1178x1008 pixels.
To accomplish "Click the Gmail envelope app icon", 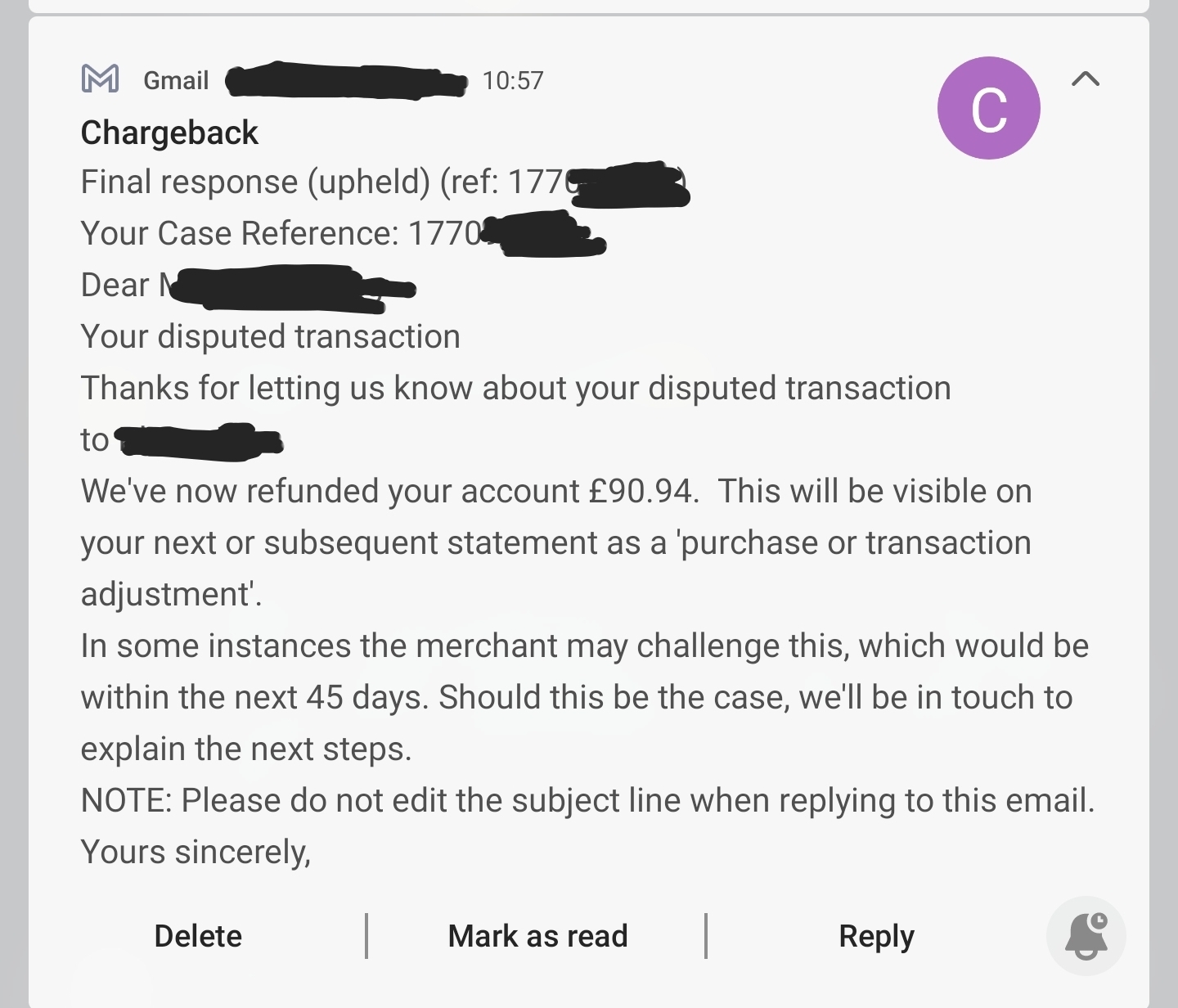I will (101, 79).
